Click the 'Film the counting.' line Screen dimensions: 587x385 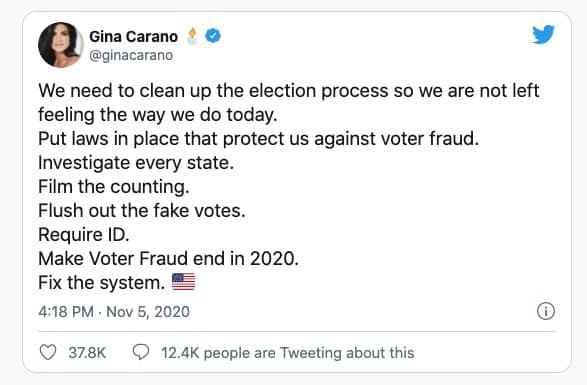[x=114, y=187]
